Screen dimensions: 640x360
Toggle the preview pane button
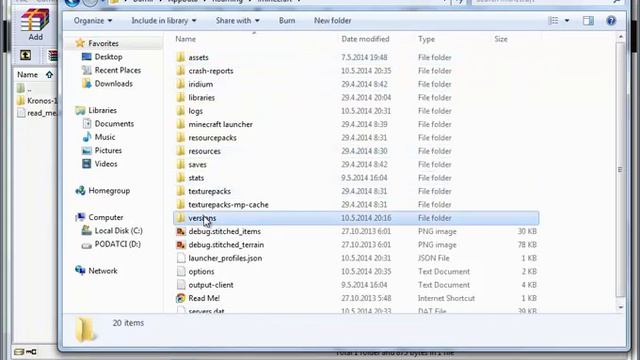tap(588, 20)
